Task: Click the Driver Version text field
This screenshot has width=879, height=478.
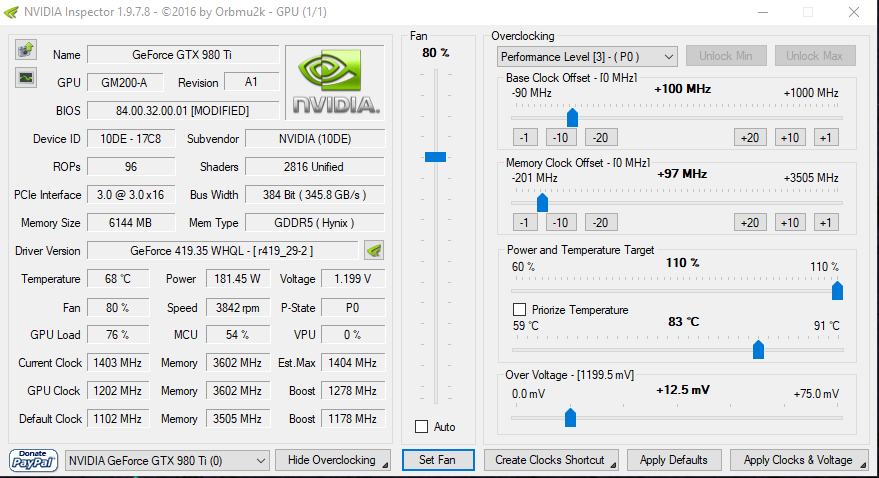Action: (x=223, y=250)
